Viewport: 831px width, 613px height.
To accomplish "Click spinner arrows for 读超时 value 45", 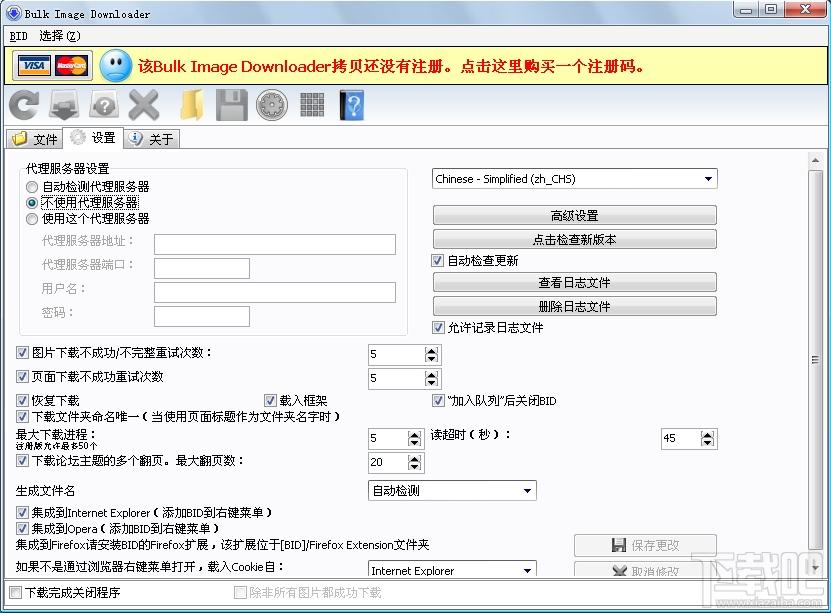I will (x=708, y=439).
